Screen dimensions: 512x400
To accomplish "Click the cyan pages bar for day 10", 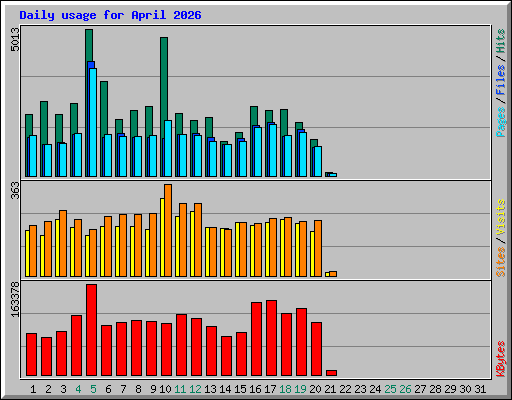I will (x=168, y=148).
